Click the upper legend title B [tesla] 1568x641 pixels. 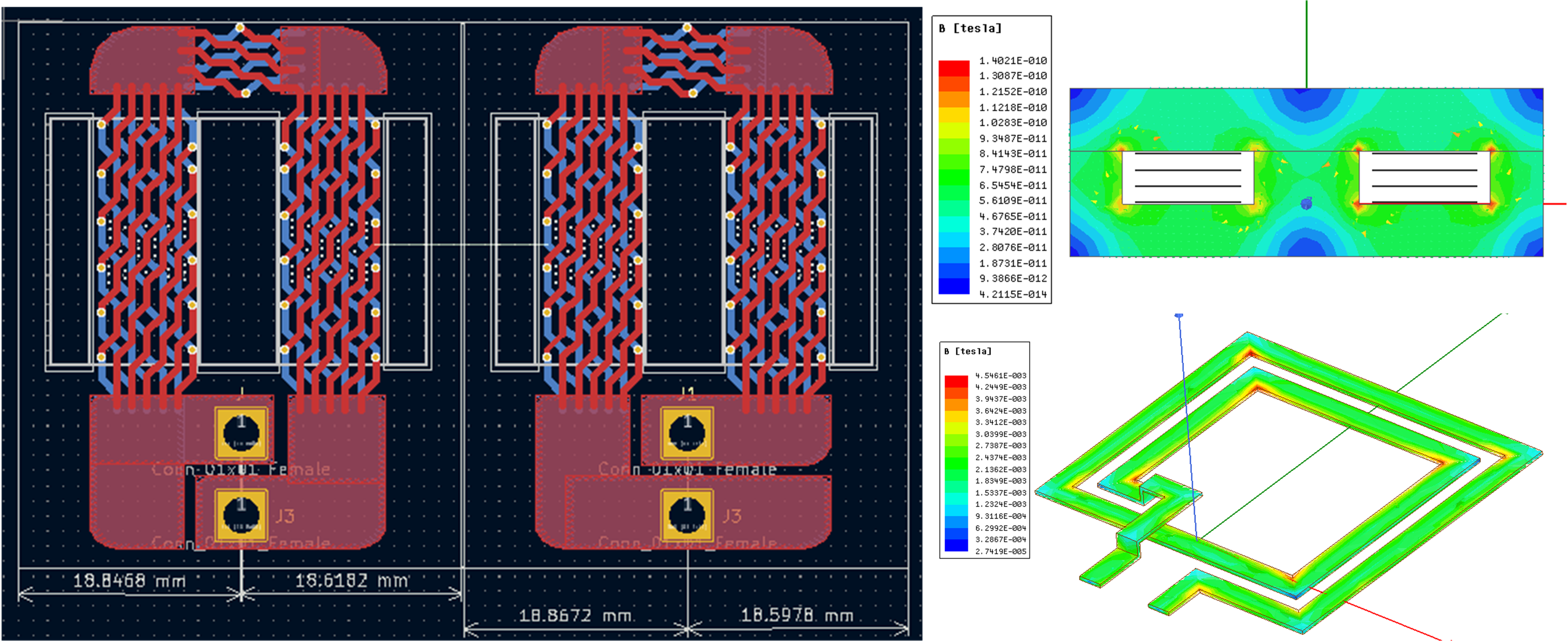tap(970, 29)
